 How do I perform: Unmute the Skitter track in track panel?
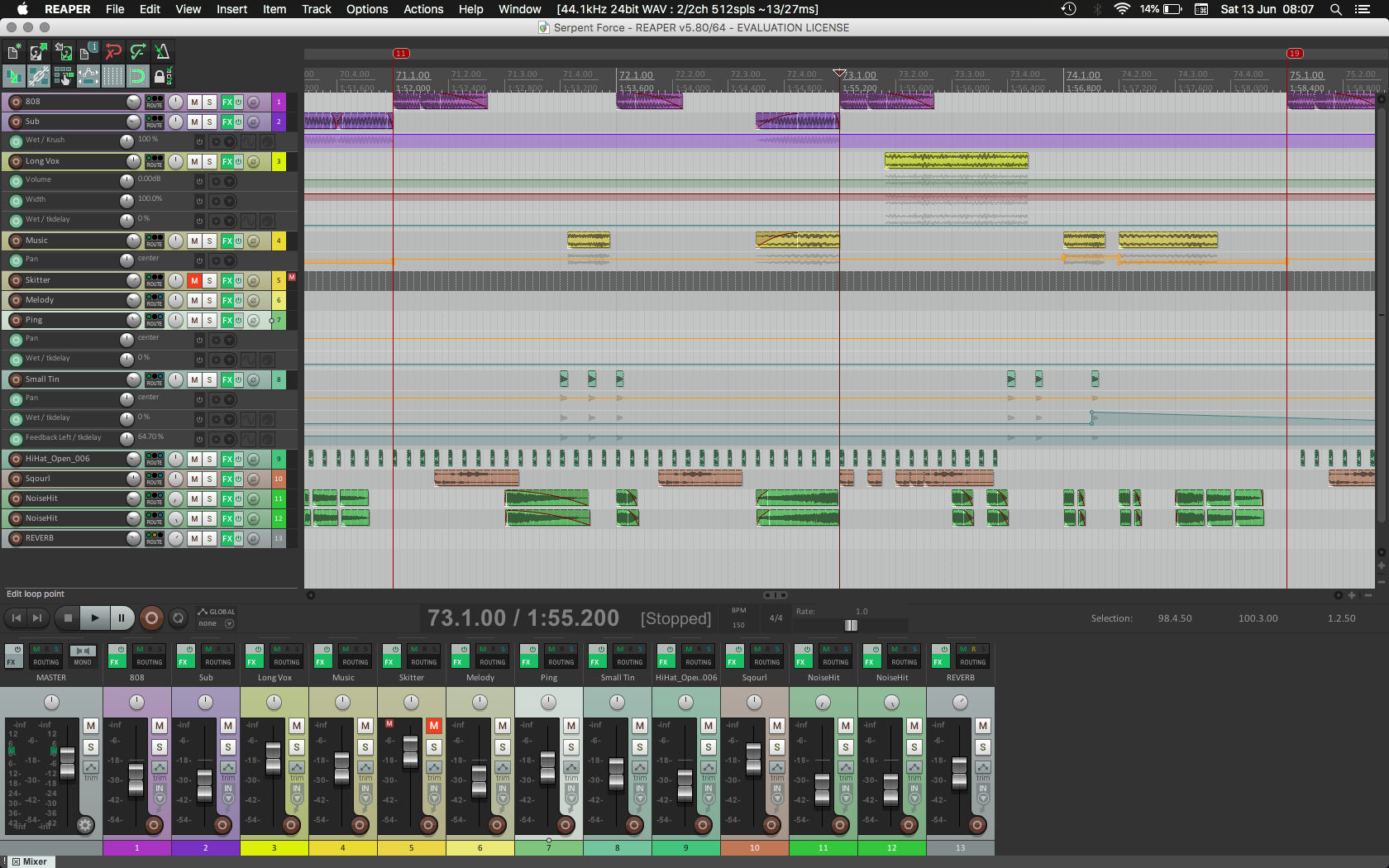click(193, 280)
